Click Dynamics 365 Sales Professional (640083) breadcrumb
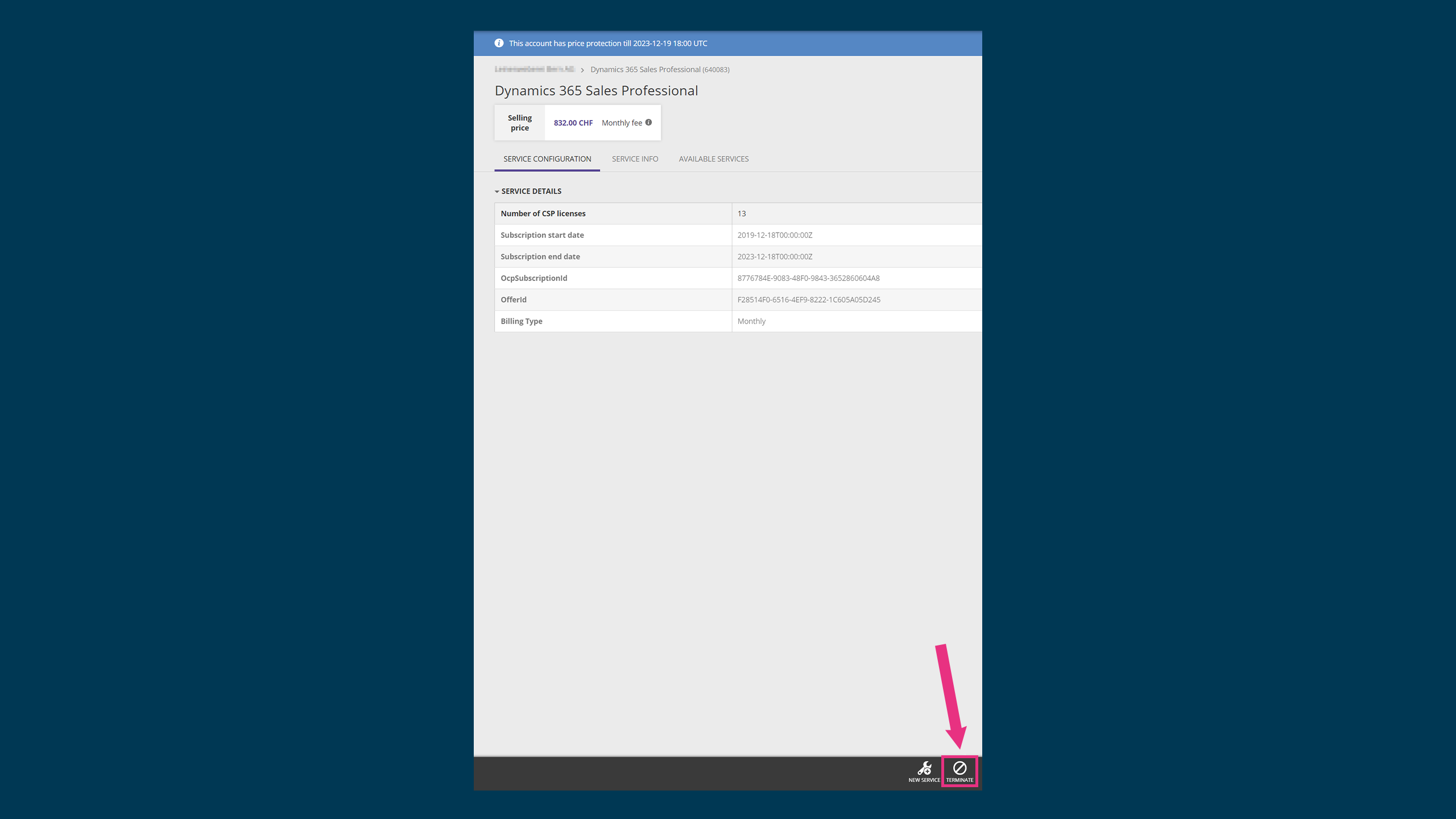Screen dimensions: 1456x819 [659, 69]
